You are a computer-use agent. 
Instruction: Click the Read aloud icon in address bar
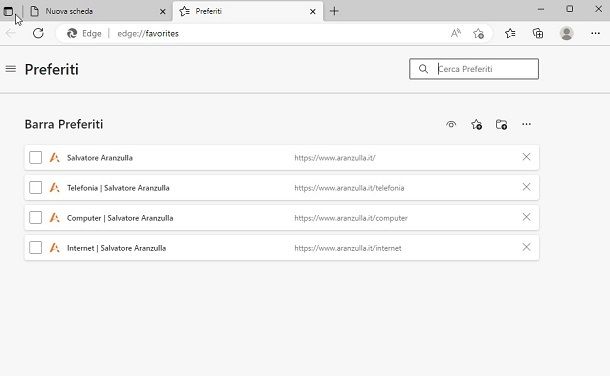click(456, 33)
